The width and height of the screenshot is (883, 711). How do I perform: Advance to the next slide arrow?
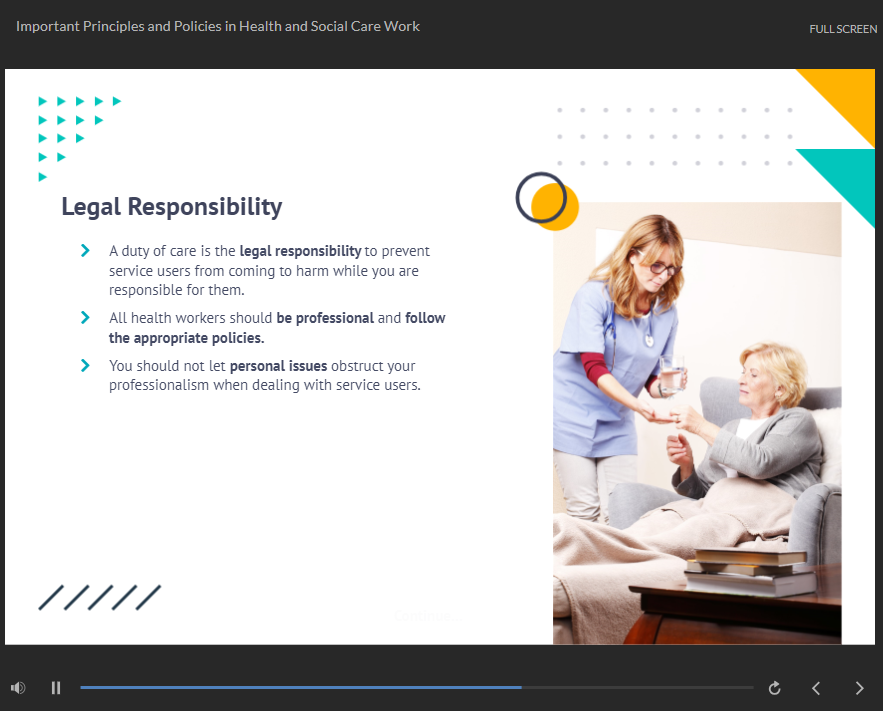859,688
